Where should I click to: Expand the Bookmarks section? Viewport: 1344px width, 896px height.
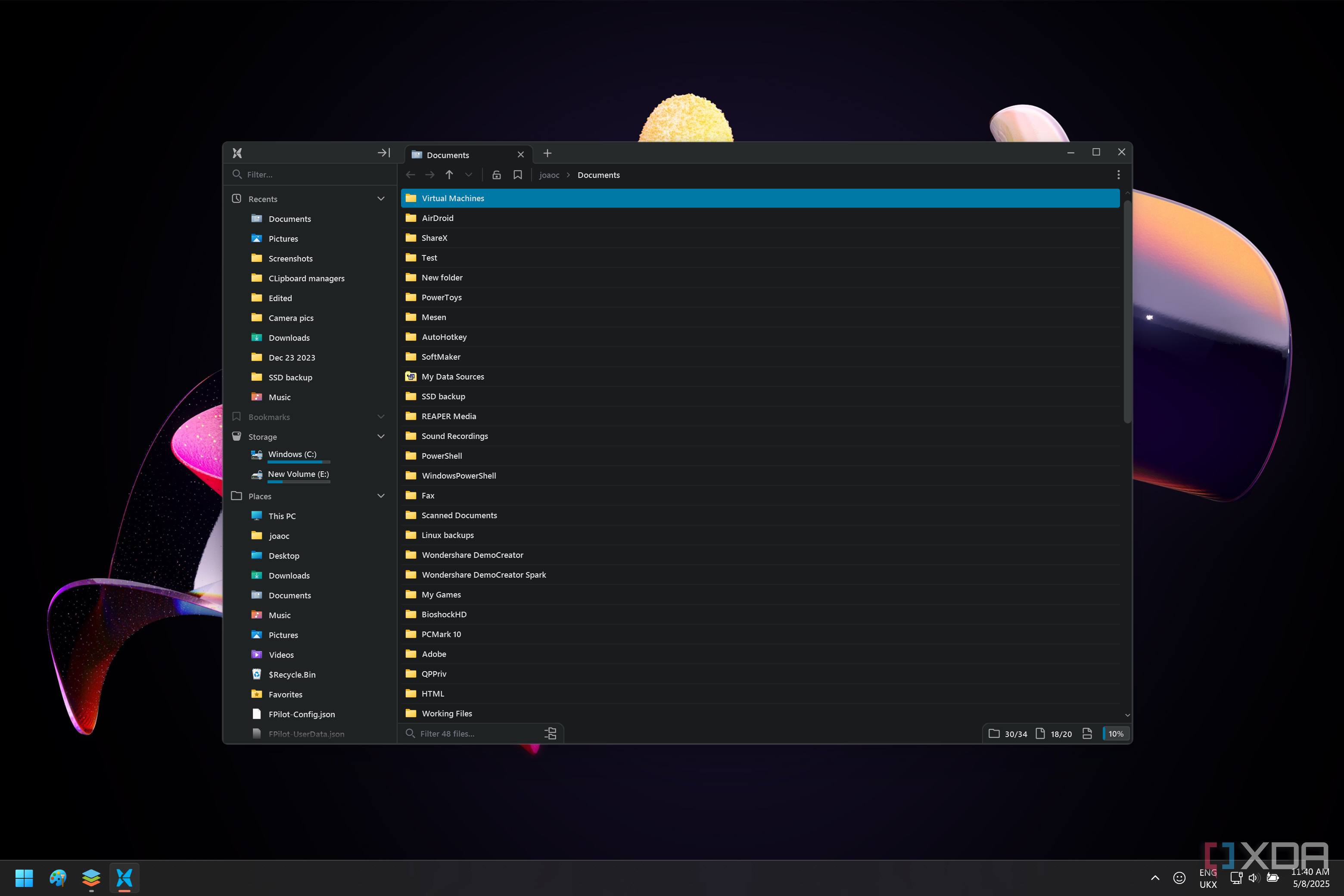tap(381, 417)
